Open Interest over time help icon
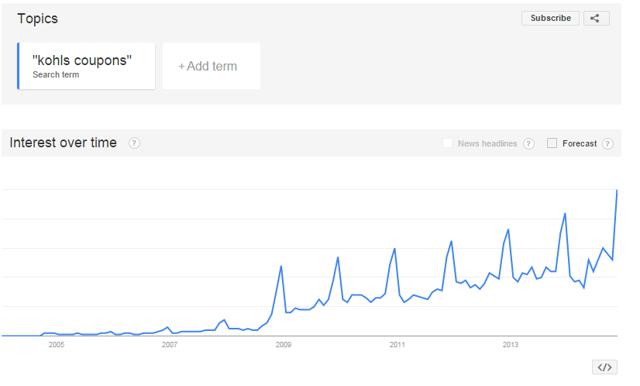 (x=134, y=143)
